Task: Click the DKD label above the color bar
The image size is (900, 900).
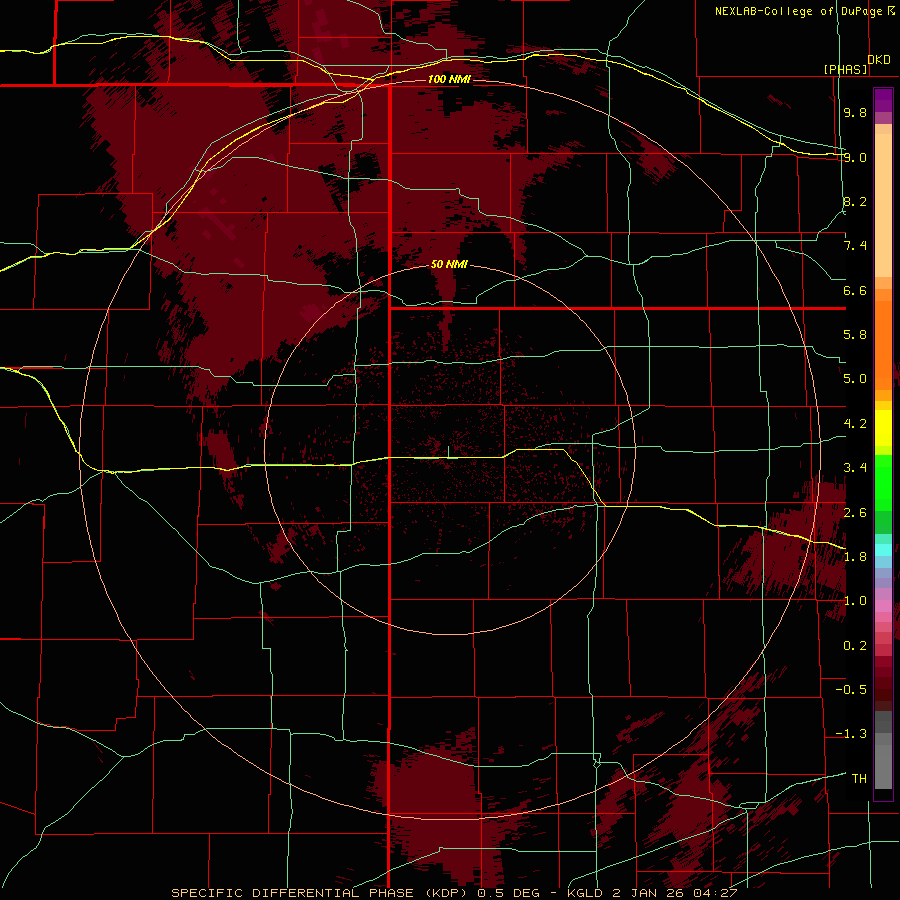Action: click(879, 60)
